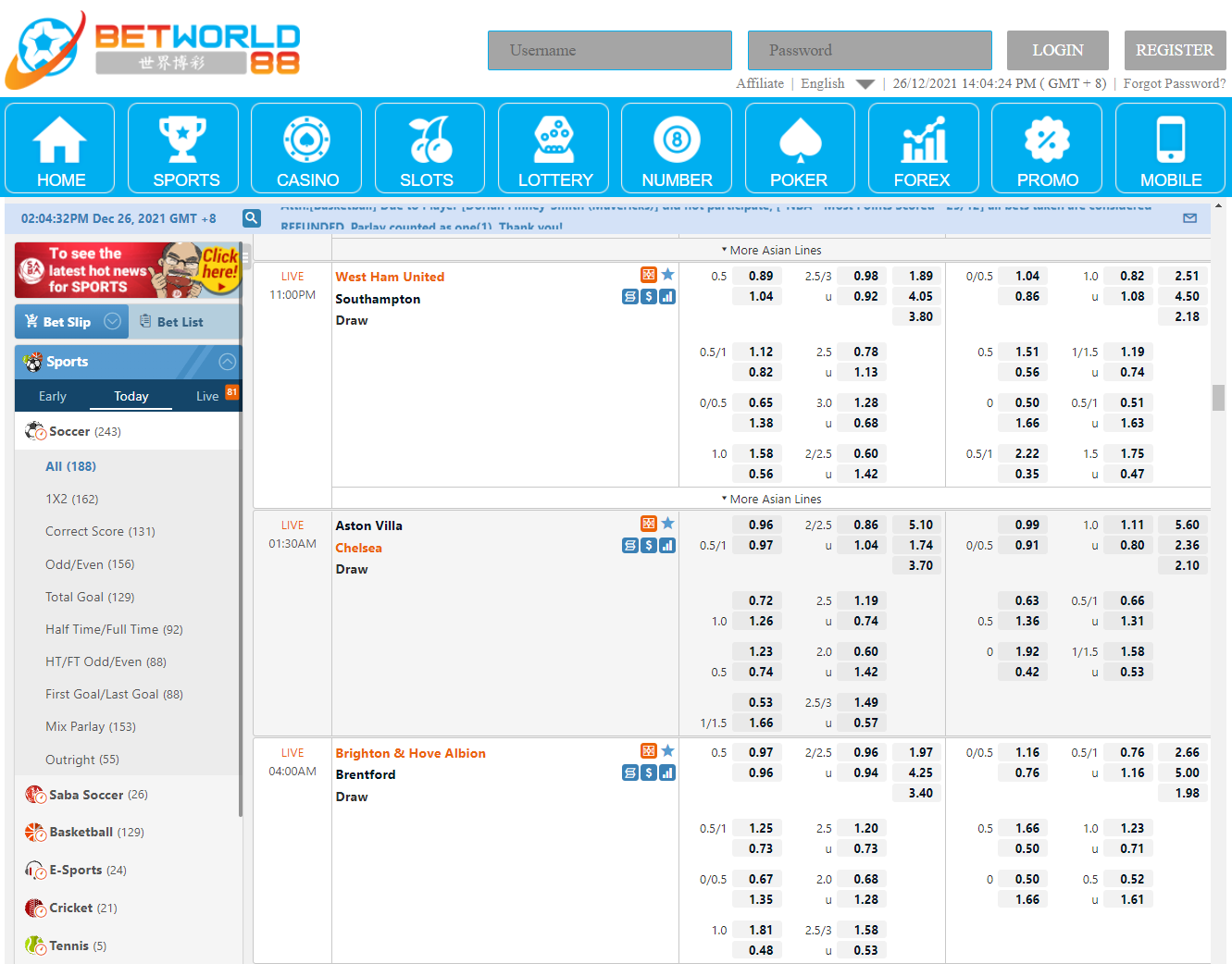Click dollar sign icon for Brighton match
The height and width of the screenshot is (964, 1232).
pos(649,773)
